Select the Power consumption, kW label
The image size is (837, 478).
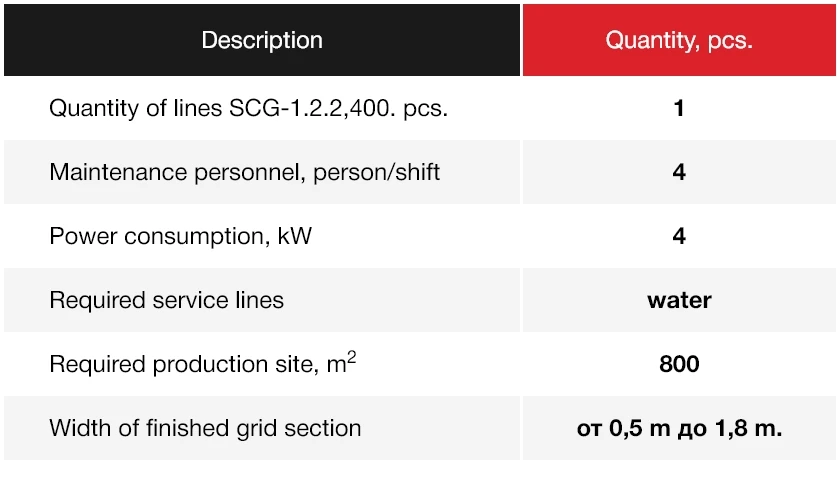click(180, 236)
